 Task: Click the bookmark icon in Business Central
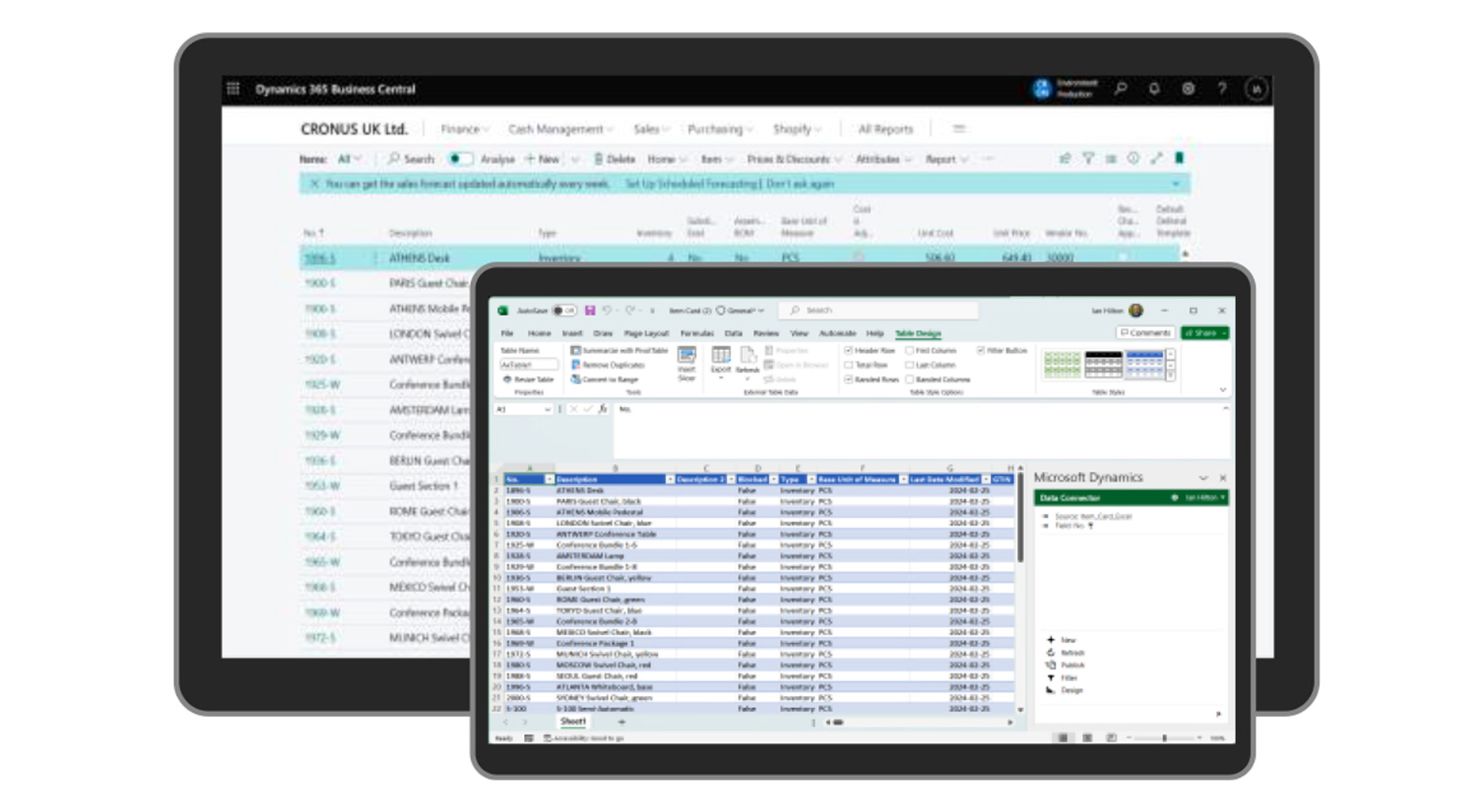(1179, 158)
